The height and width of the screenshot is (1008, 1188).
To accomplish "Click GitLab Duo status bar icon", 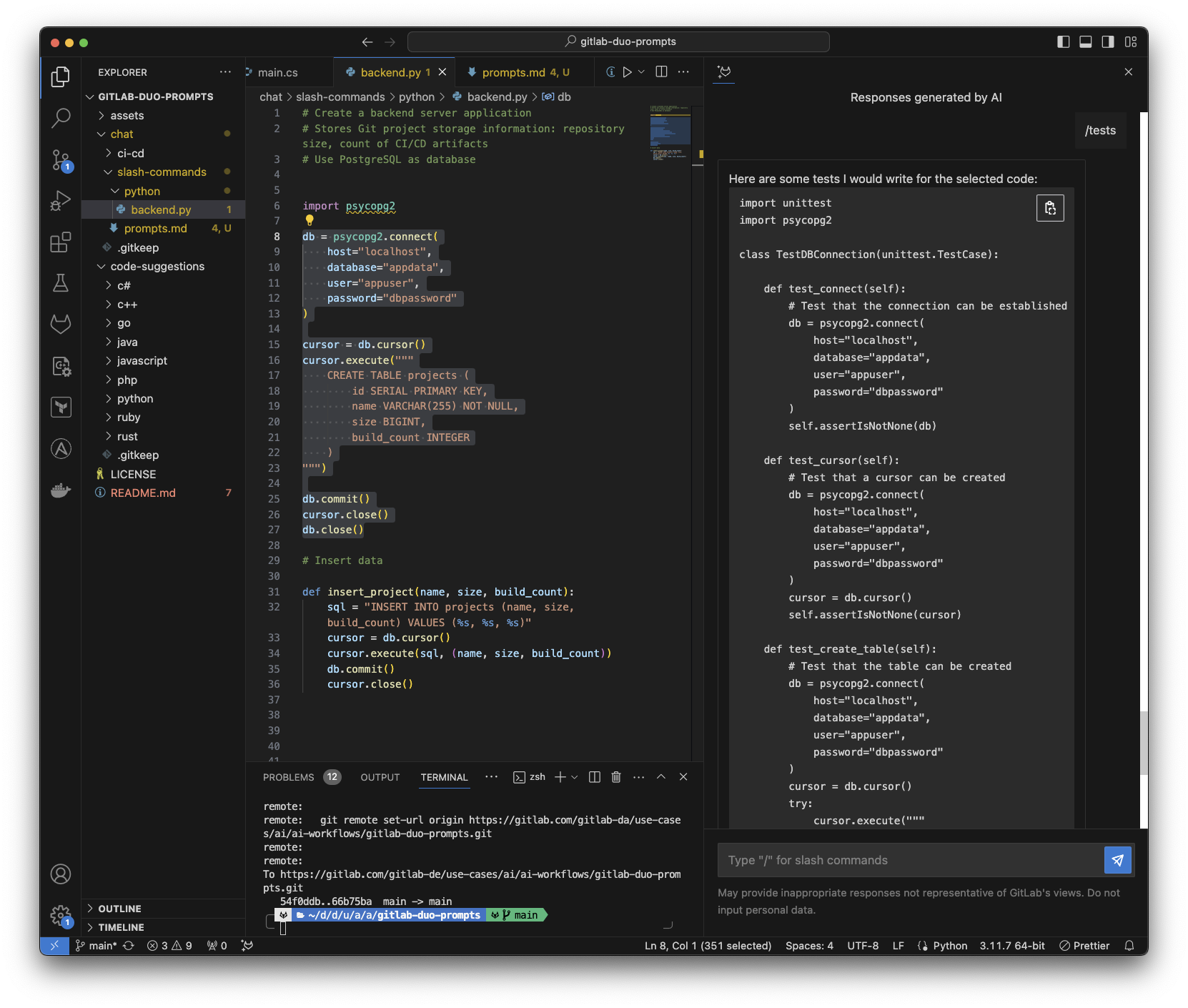I will (x=247, y=946).
